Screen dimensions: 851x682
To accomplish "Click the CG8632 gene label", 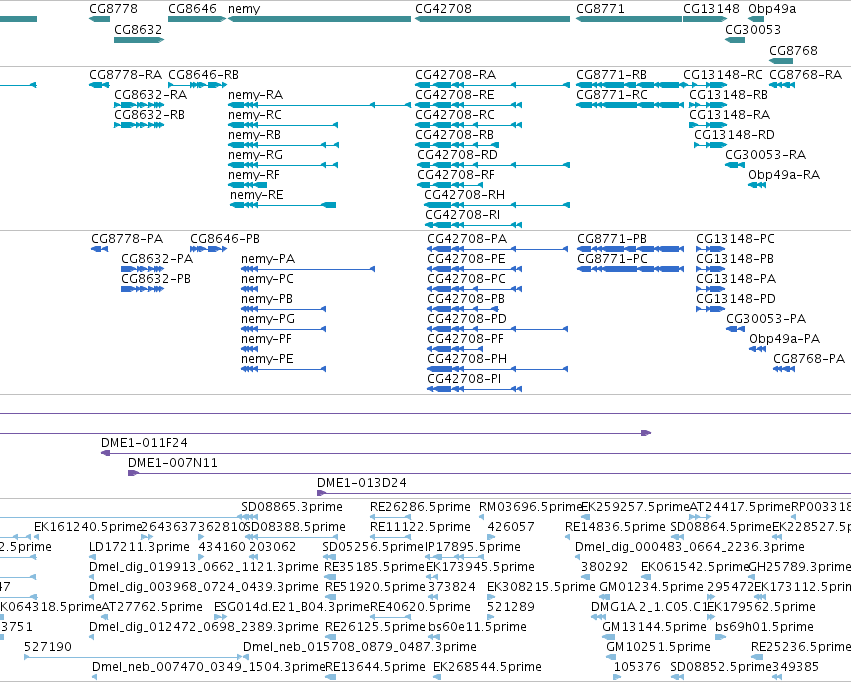I will tap(138, 29).
